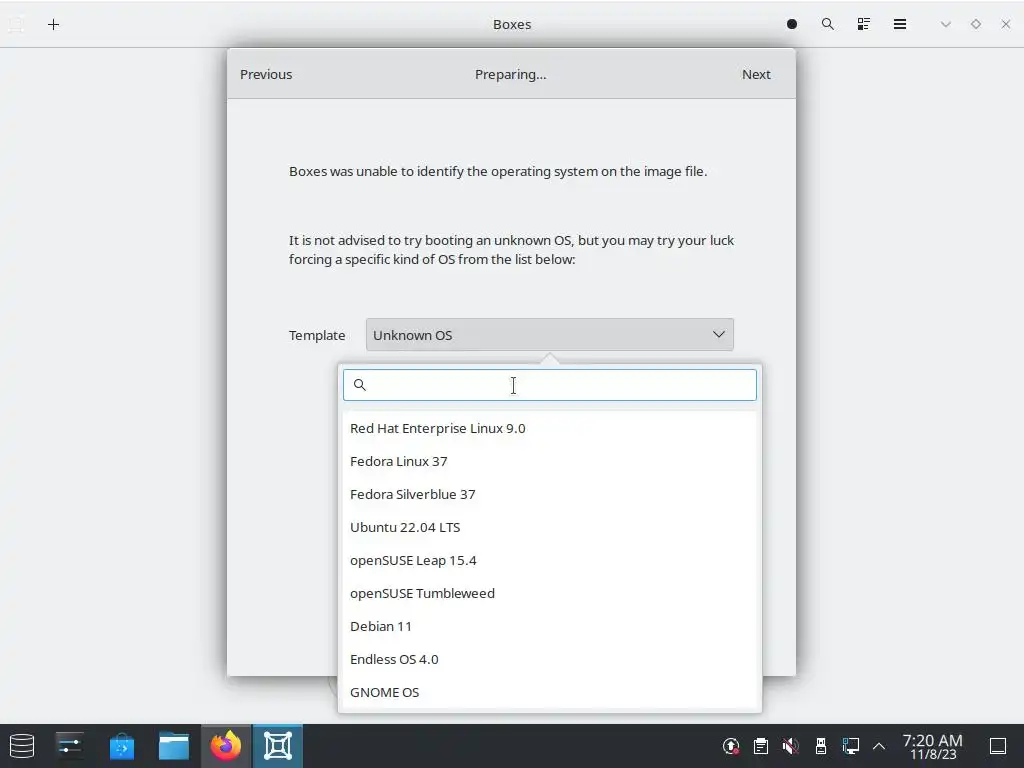
Task: Click the Next button in dialog
Action: (x=756, y=74)
